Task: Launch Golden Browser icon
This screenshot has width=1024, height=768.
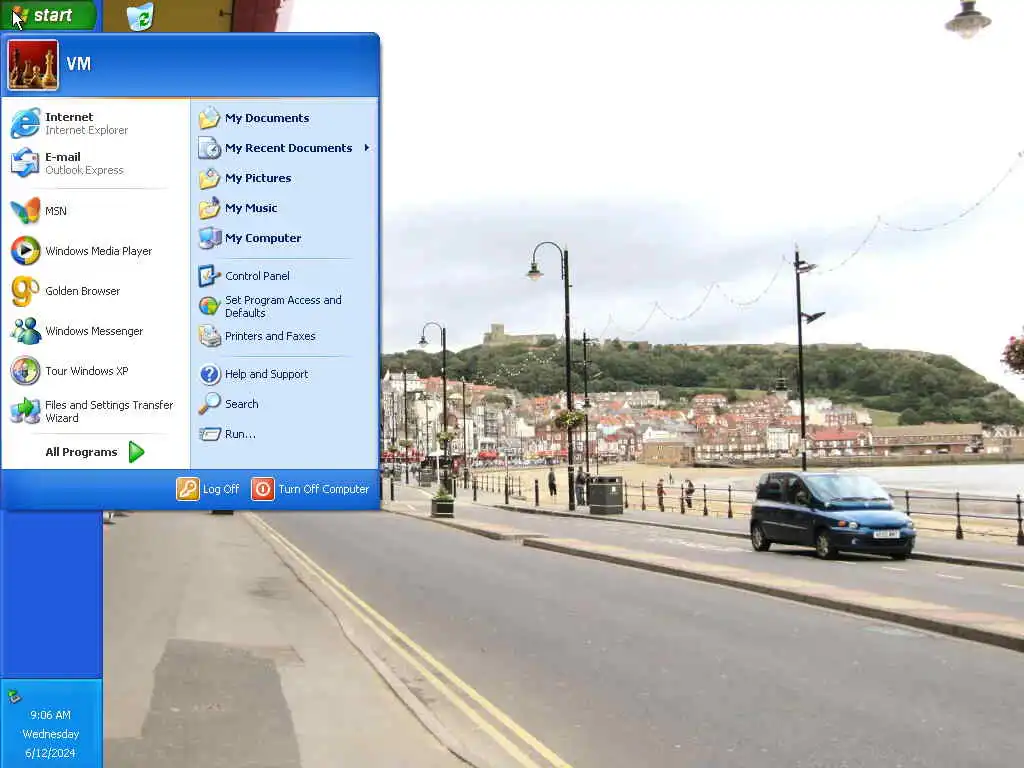Action: click(25, 291)
